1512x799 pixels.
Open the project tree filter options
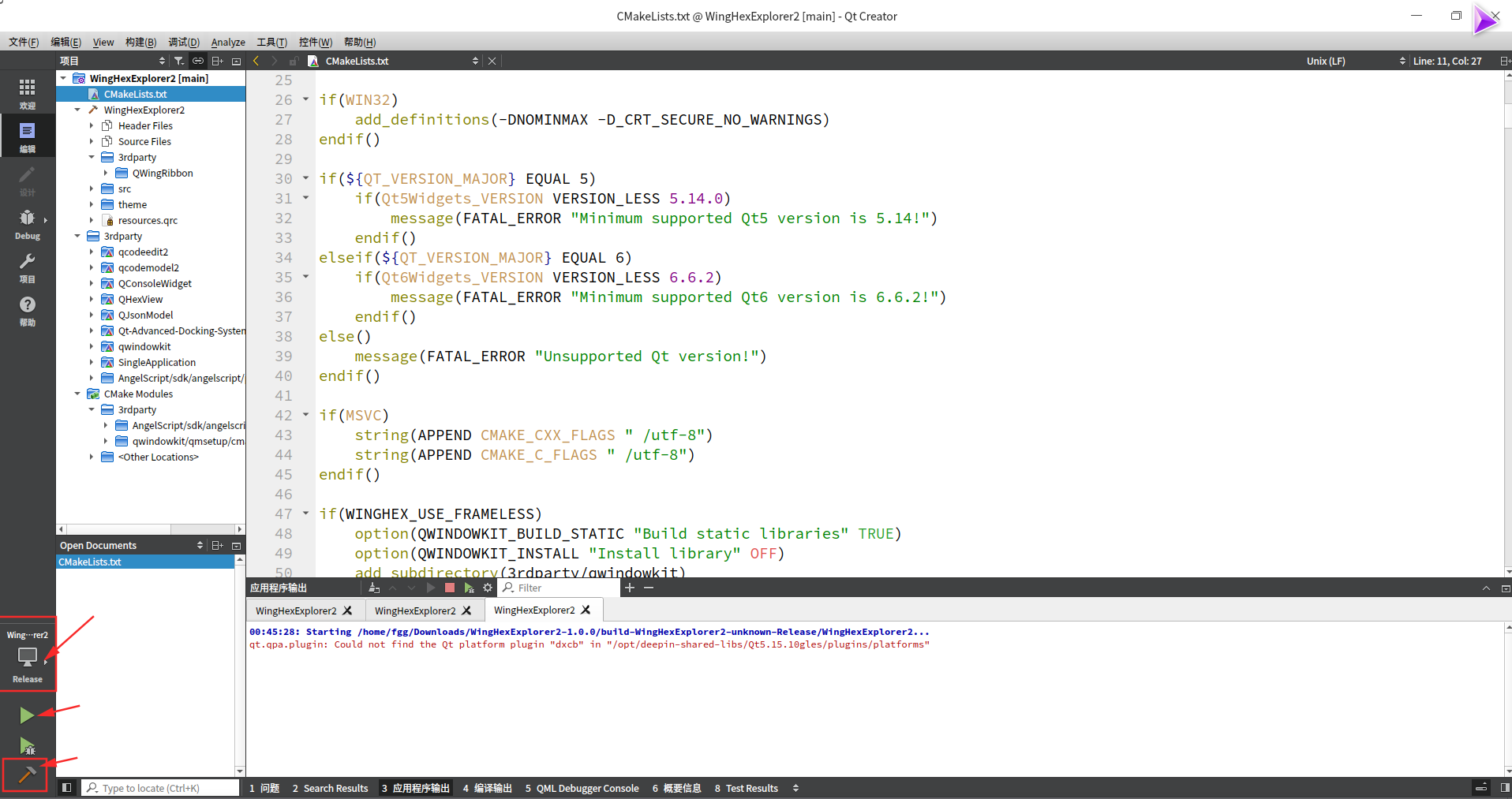click(179, 61)
